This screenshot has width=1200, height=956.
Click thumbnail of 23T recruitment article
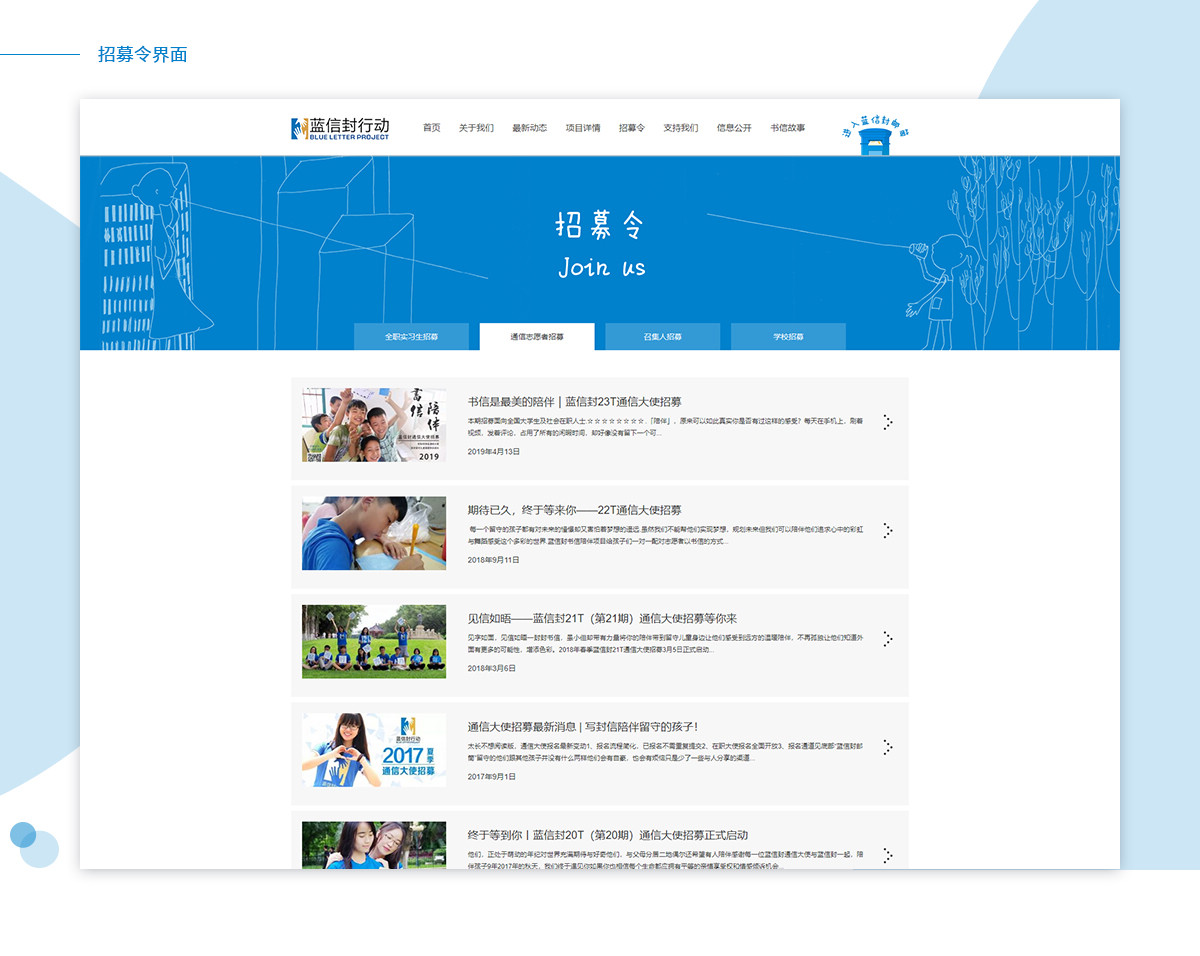374,425
